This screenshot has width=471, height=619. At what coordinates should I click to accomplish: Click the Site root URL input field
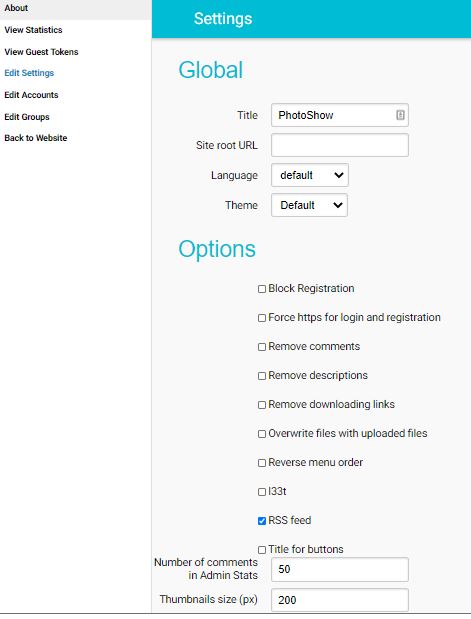pos(340,145)
